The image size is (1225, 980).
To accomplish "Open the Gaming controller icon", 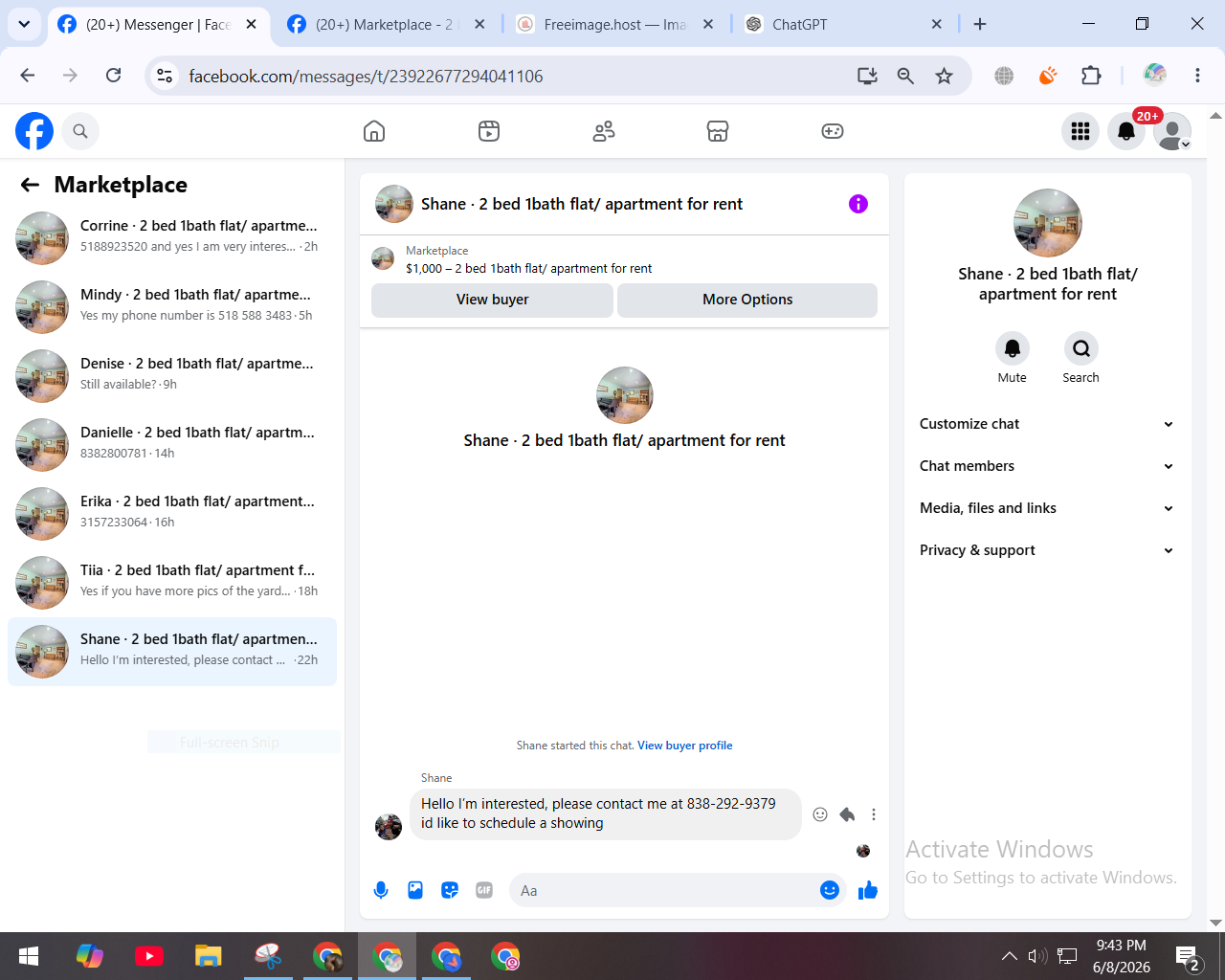I will point(833,131).
